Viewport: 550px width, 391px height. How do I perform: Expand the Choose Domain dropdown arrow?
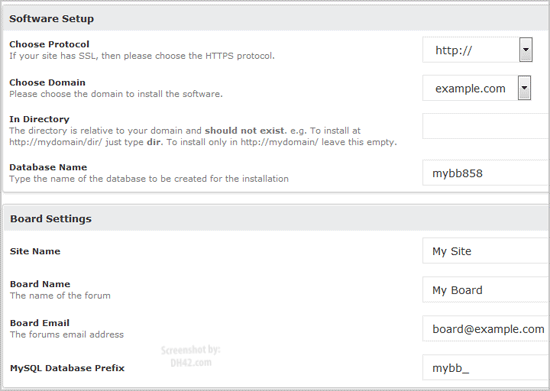click(x=524, y=88)
